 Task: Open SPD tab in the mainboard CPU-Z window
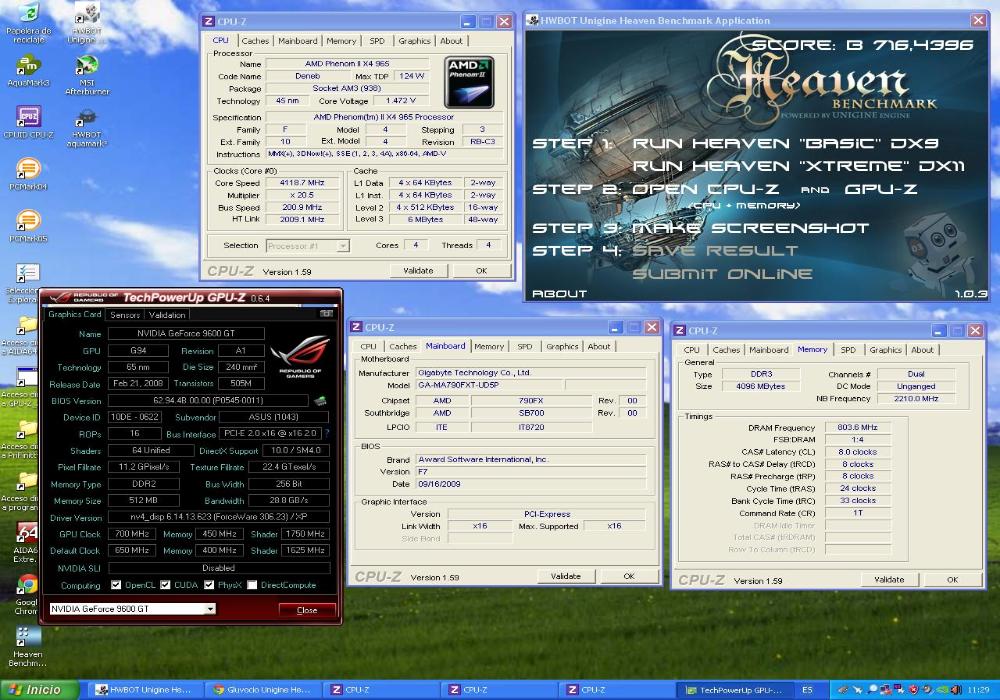pyautogui.click(x=525, y=346)
